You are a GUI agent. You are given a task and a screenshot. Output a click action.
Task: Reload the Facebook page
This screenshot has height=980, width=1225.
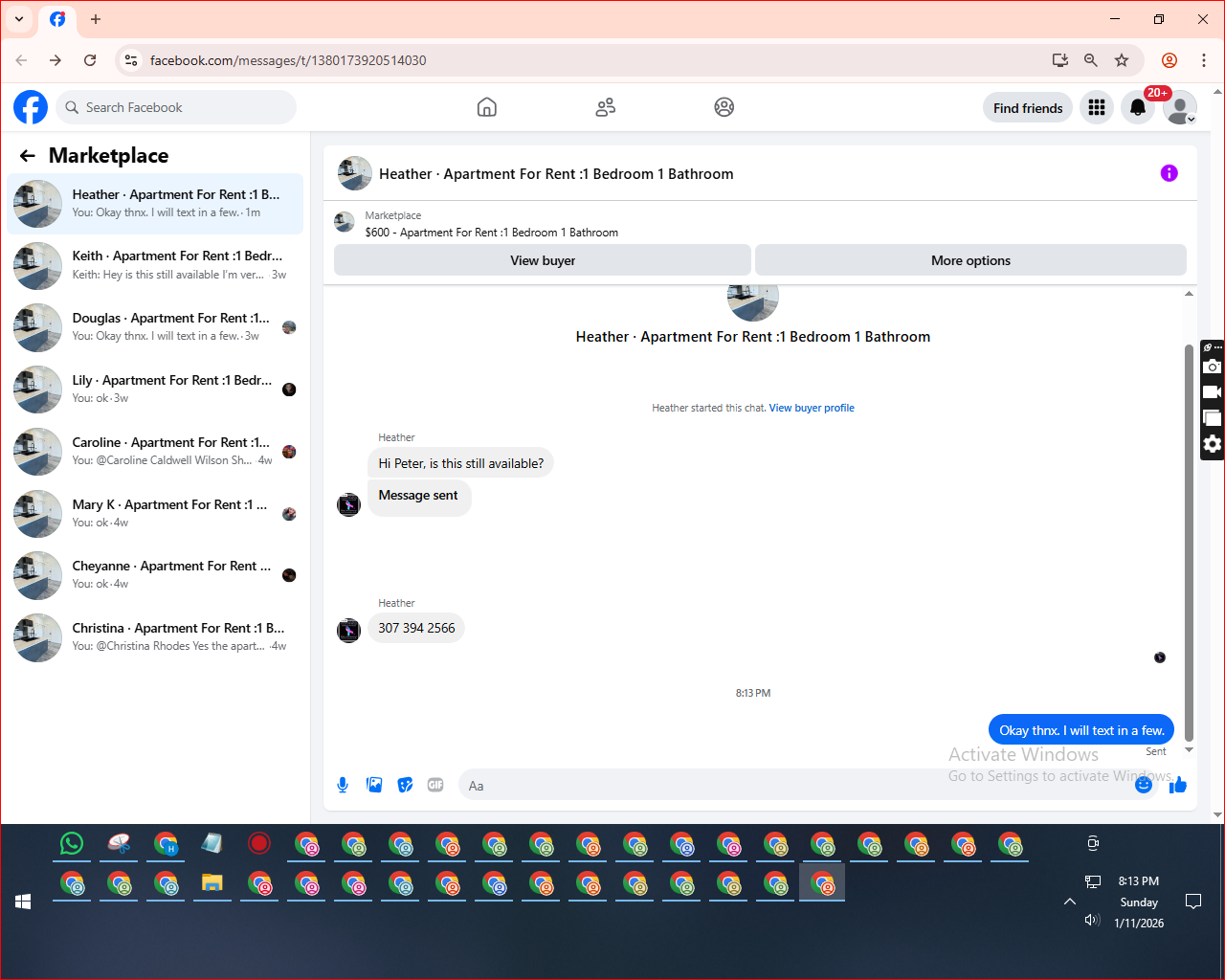[90, 60]
